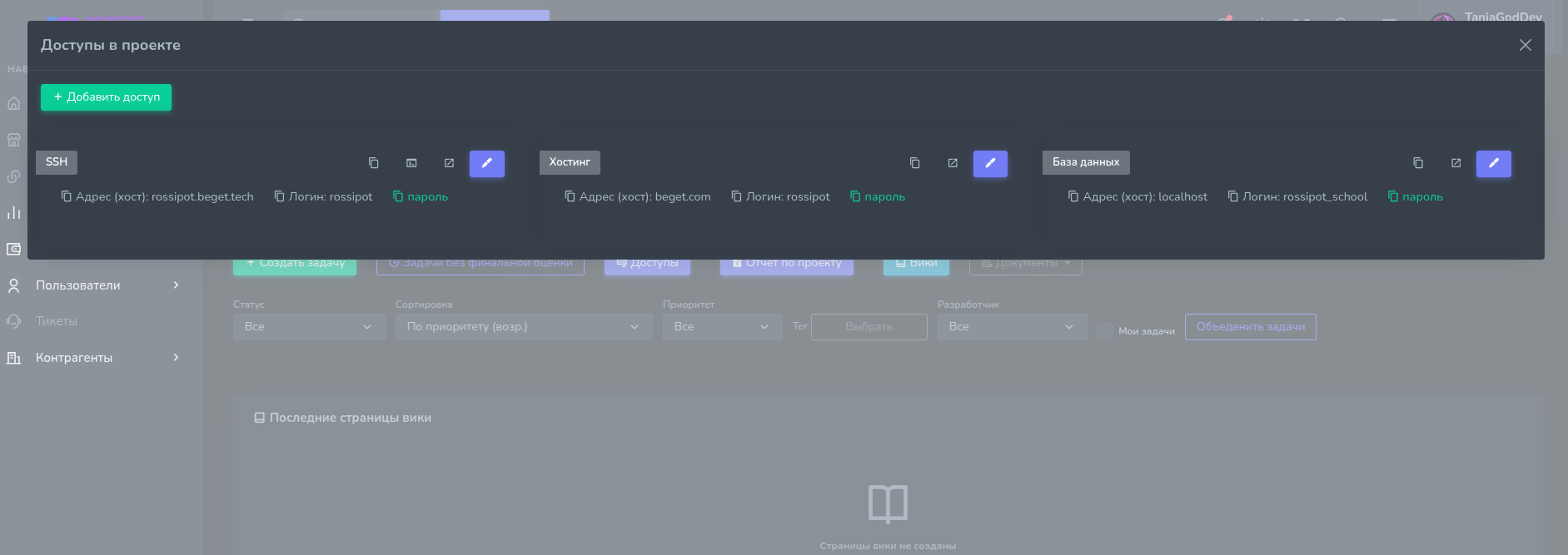Open the Статус filter dropdown

click(309, 327)
